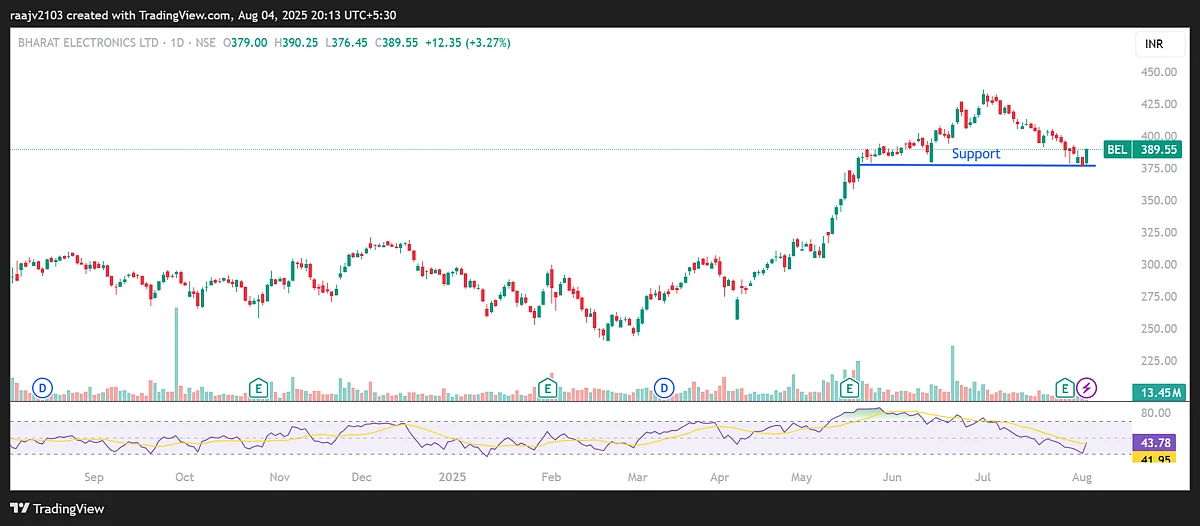
Task: Click the Apr label on time axis
Action: click(x=721, y=478)
